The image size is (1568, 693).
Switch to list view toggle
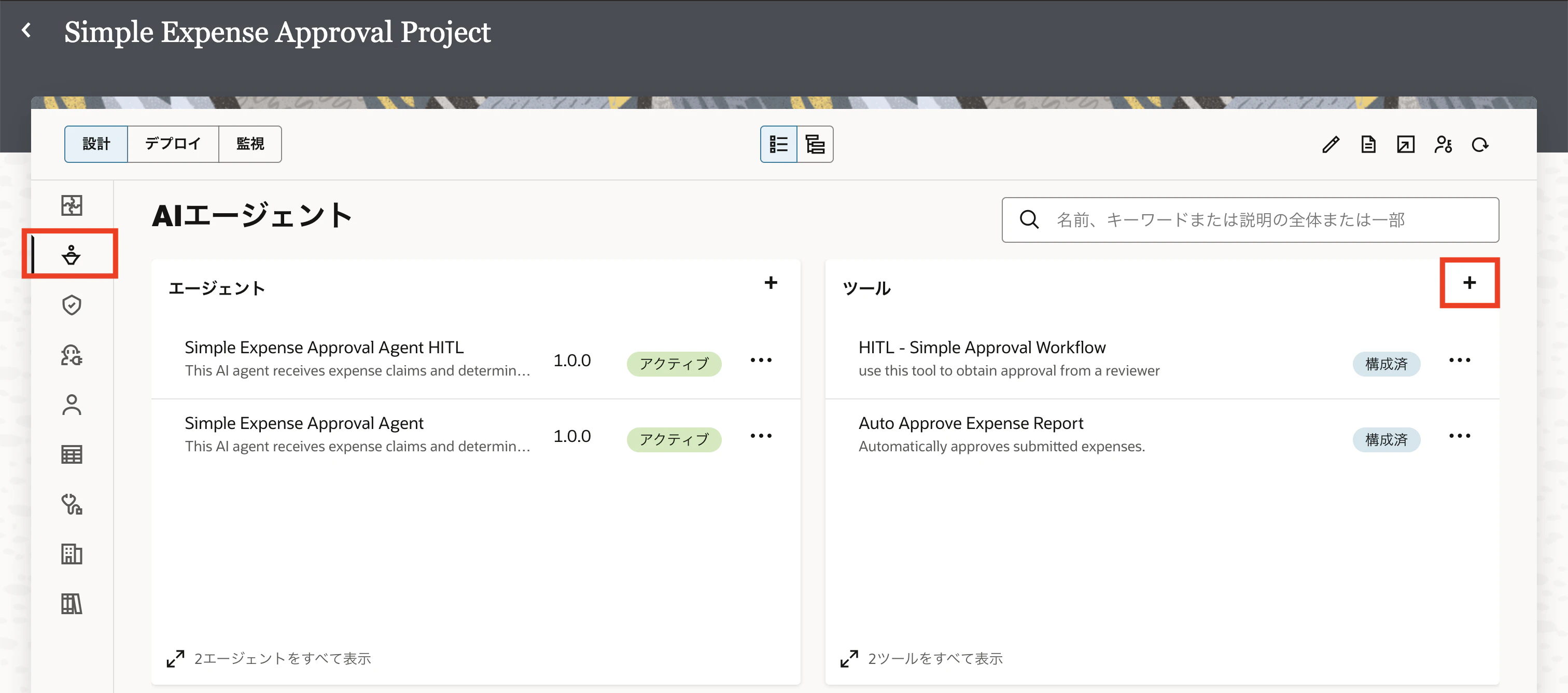pyautogui.click(x=778, y=144)
